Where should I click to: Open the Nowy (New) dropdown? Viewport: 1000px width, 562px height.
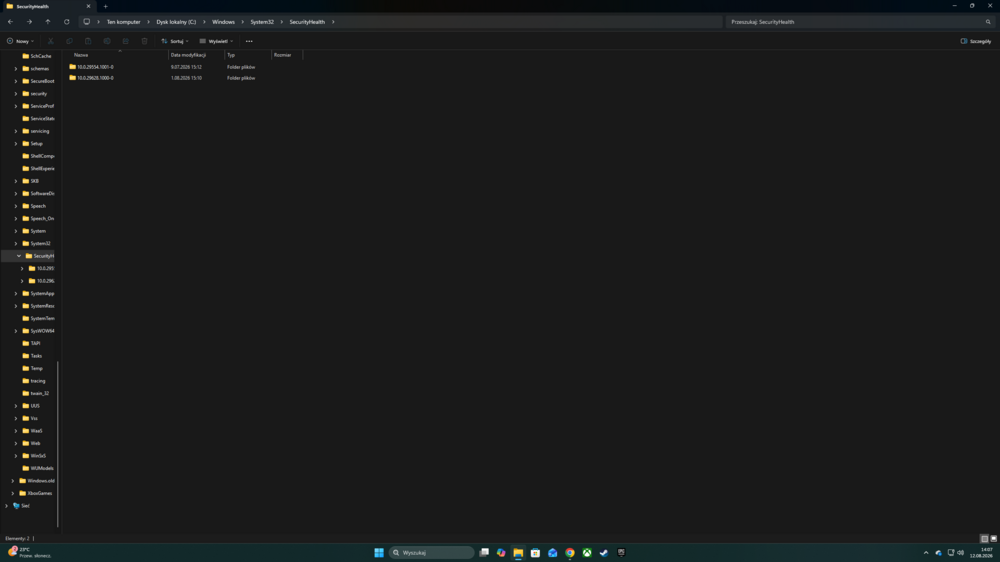coord(20,41)
